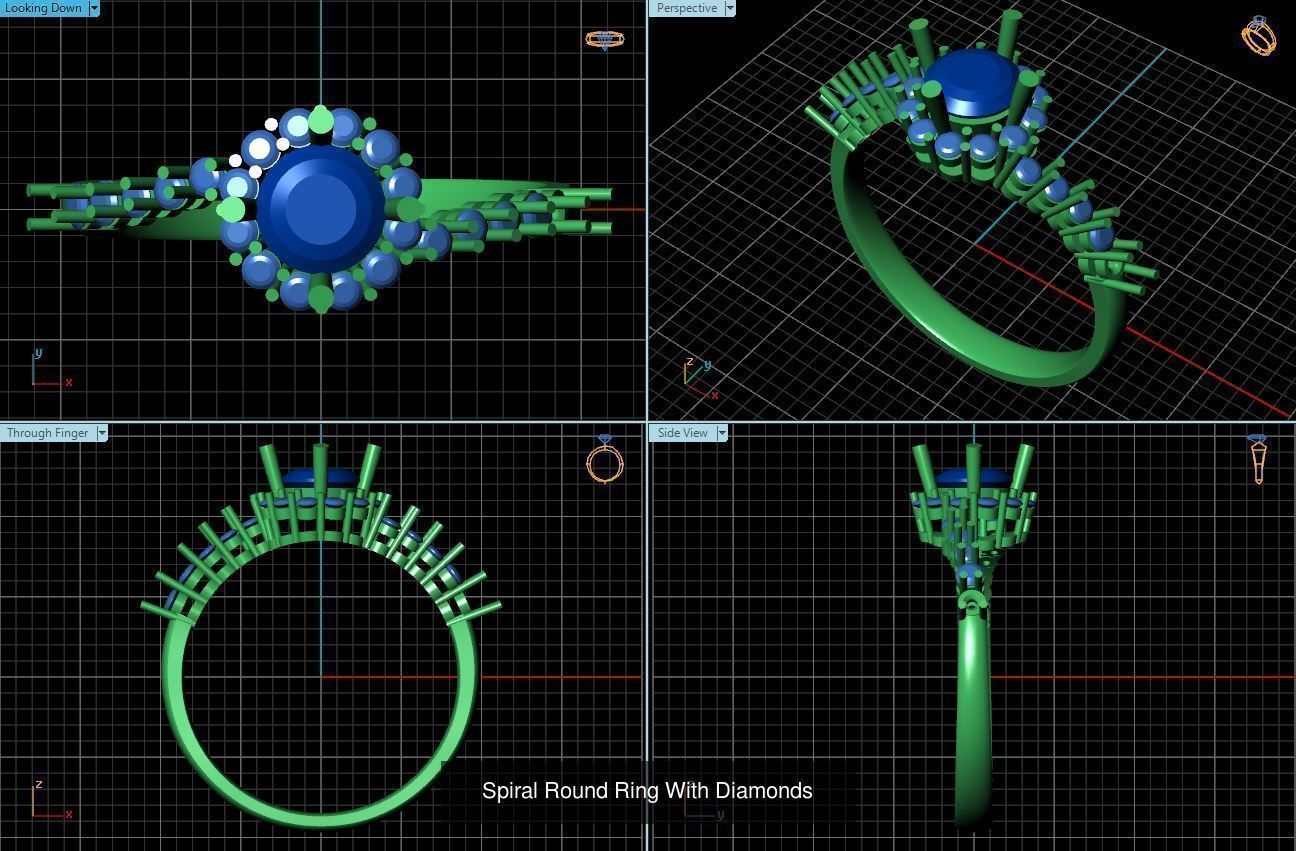1296x851 pixels.
Task: Click the orange ring icon in Perspective view
Action: [1259, 35]
